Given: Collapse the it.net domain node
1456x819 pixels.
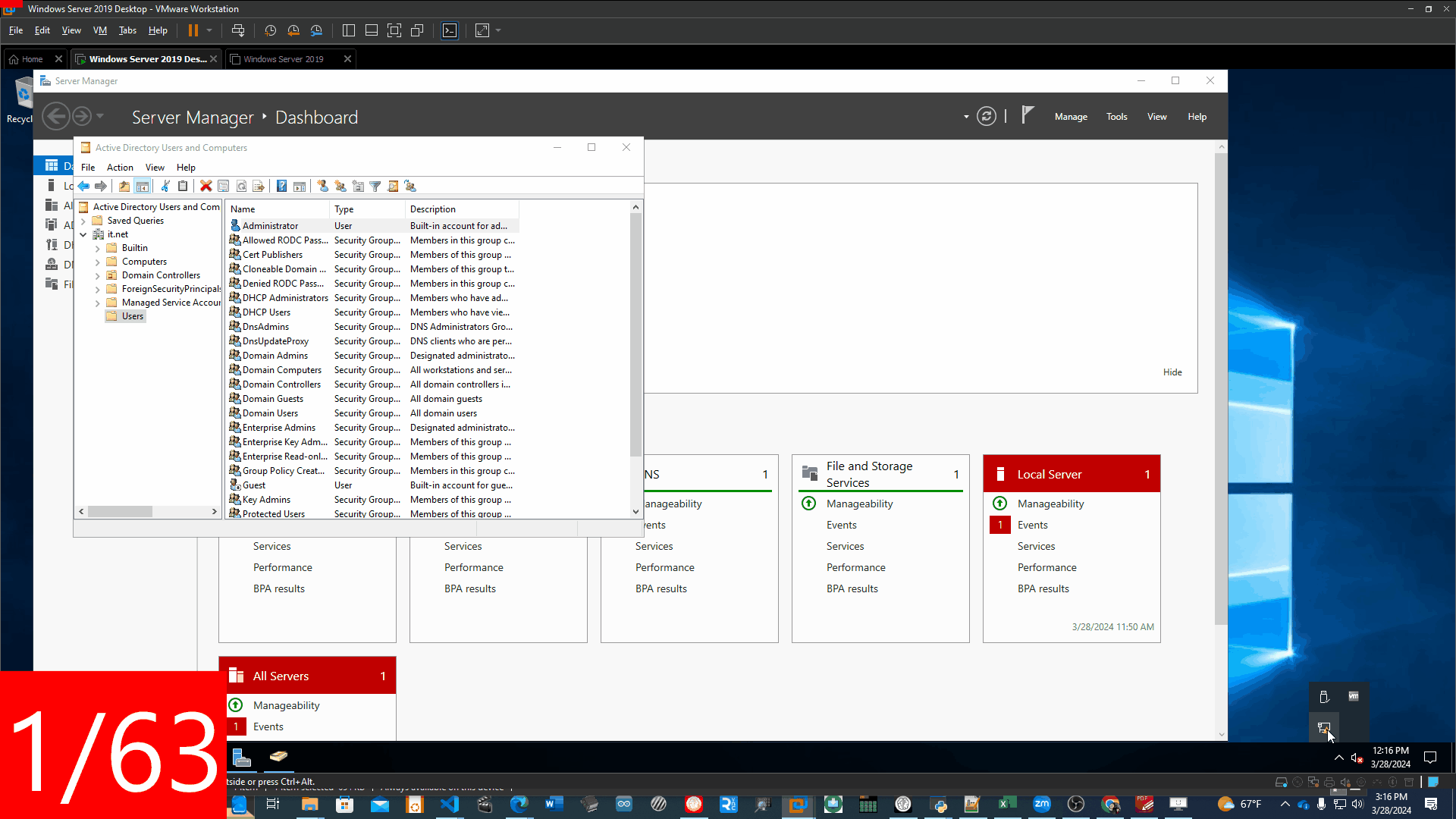Looking at the screenshot, I should (83, 234).
